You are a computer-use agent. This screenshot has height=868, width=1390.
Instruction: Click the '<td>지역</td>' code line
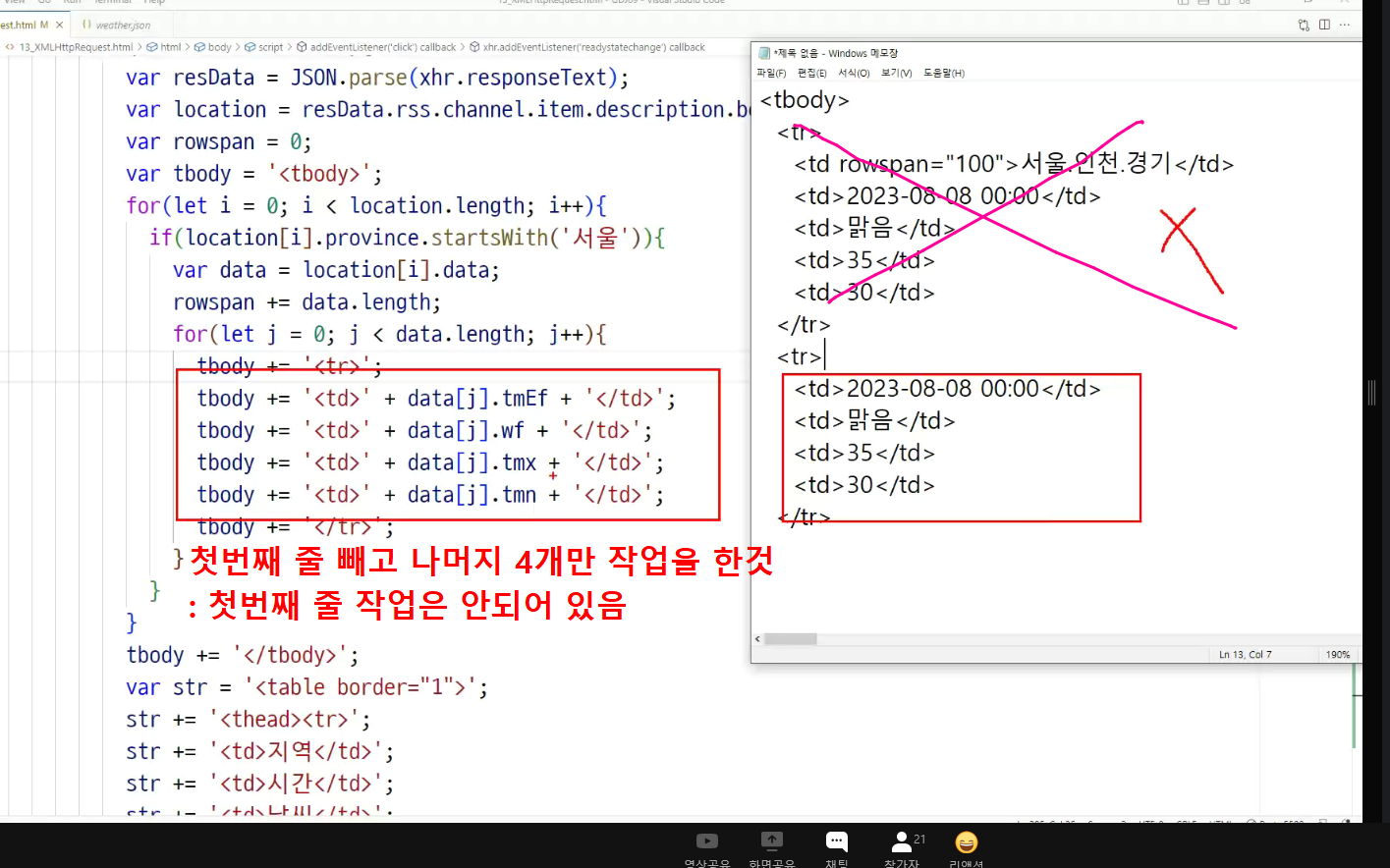(260, 752)
